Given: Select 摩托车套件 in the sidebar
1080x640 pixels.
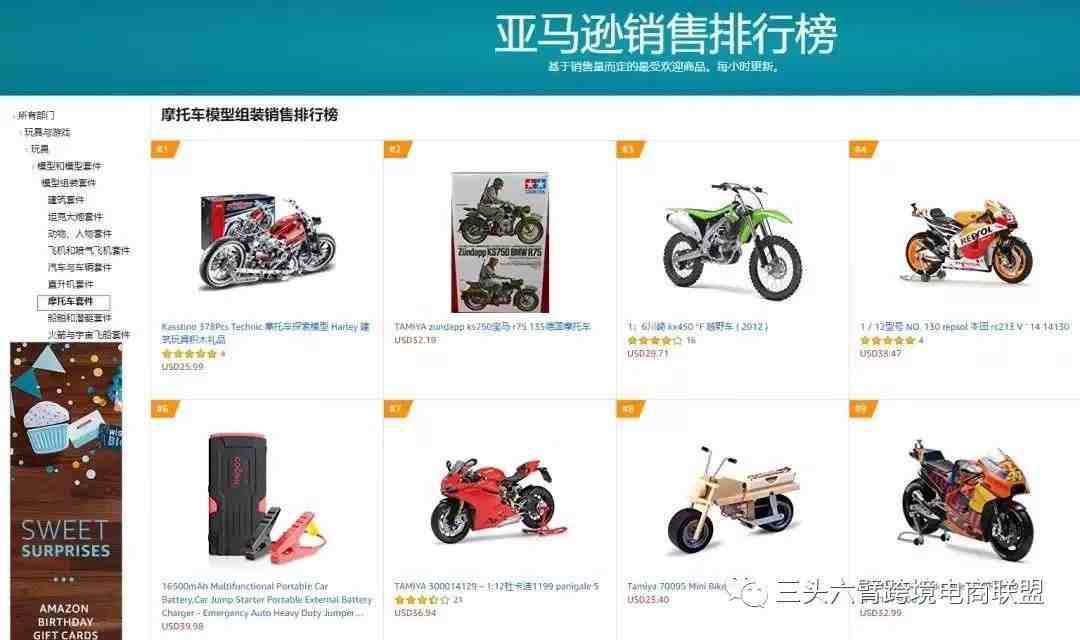Looking at the screenshot, I should pos(73,302).
